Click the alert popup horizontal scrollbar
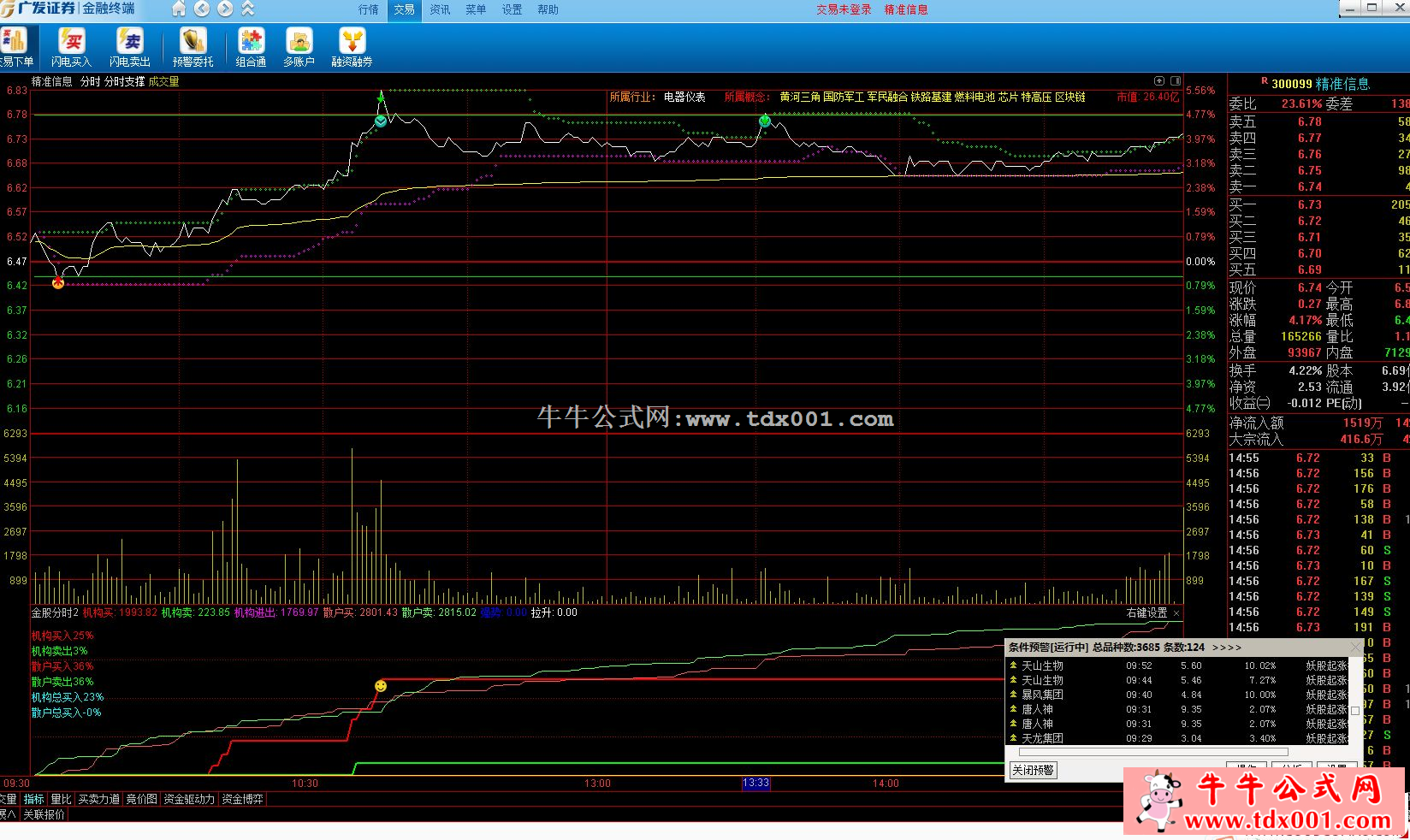The image size is (1410, 840). click(1152, 753)
